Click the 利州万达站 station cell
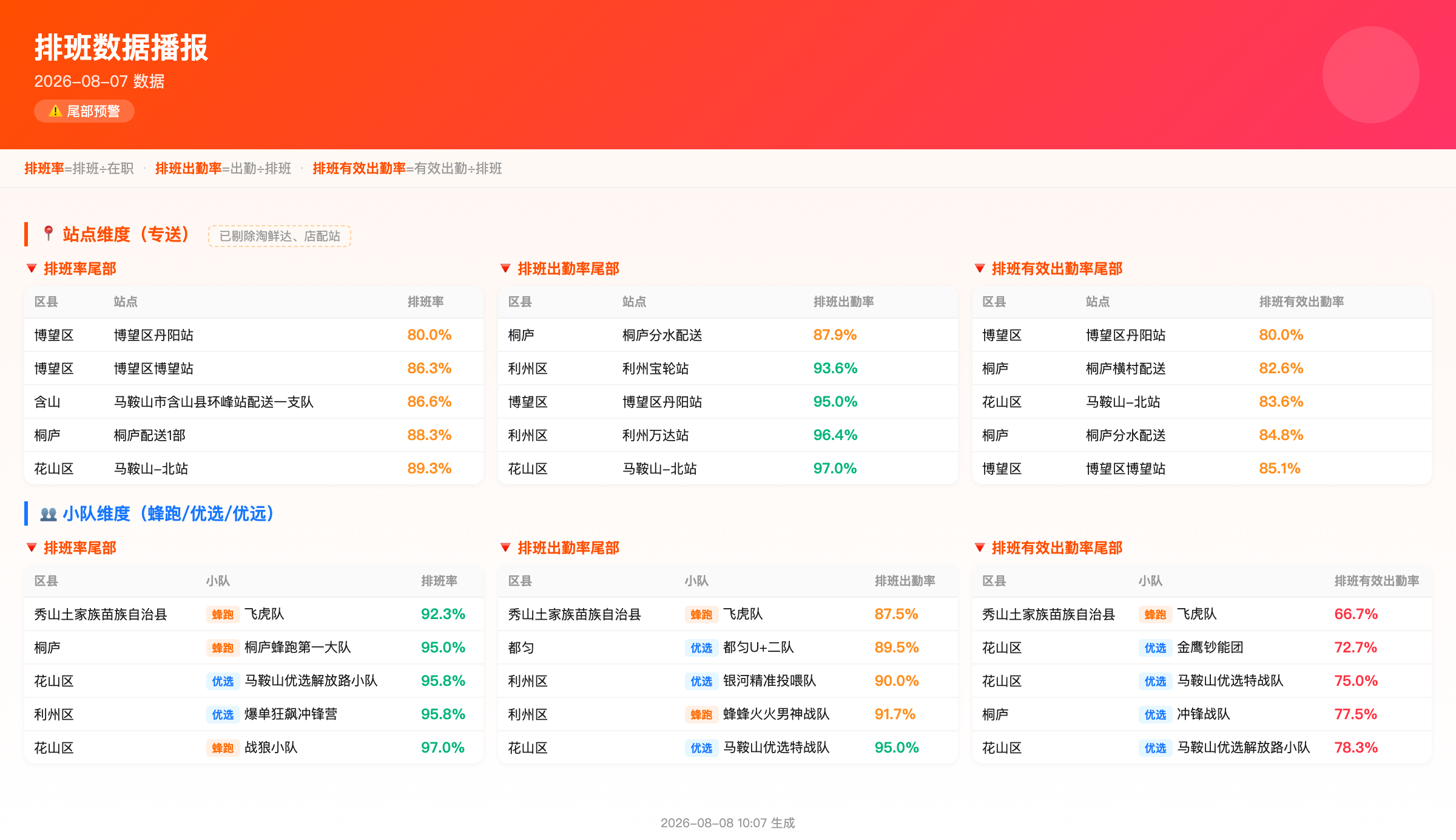This screenshot has height=840, width=1456. tap(656, 435)
